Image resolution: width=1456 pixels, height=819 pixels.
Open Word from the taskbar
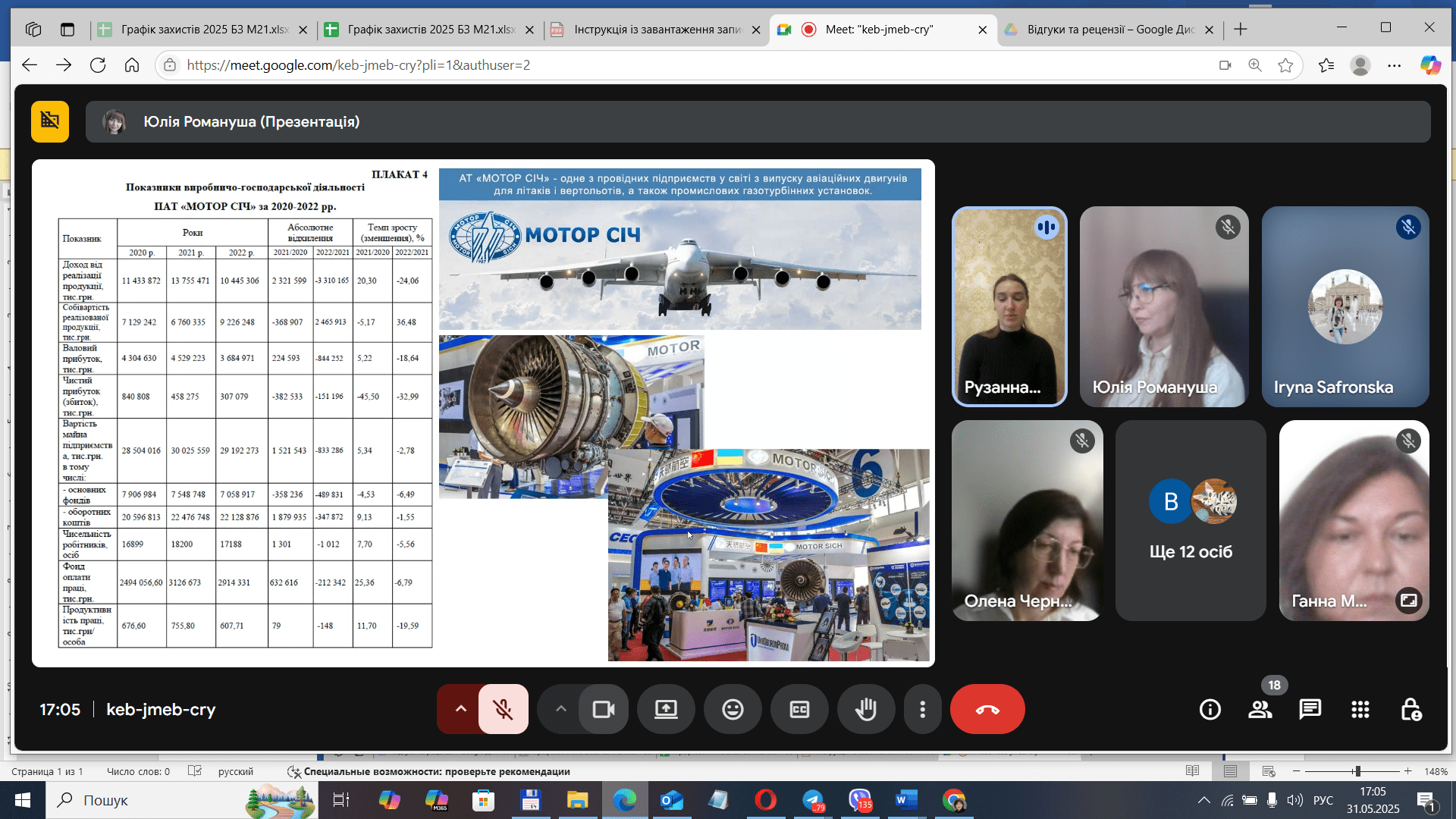(907, 800)
